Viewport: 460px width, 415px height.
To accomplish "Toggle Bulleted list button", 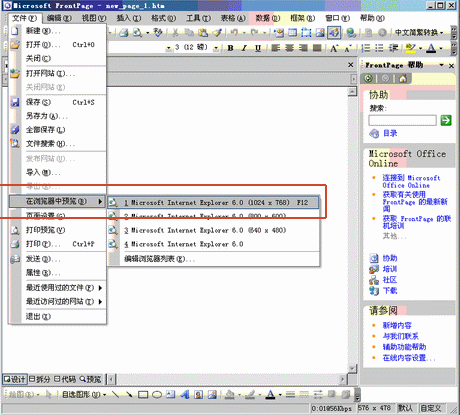I will (x=379, y=48).
